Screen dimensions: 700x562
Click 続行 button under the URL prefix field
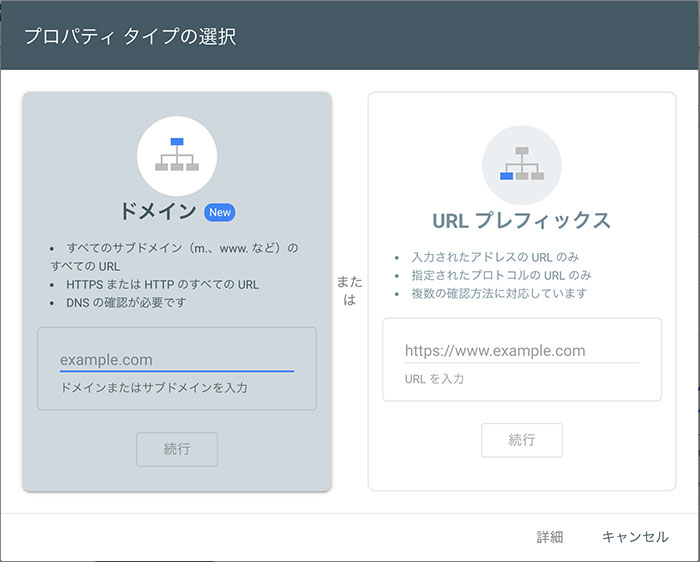tap(522, 440)
